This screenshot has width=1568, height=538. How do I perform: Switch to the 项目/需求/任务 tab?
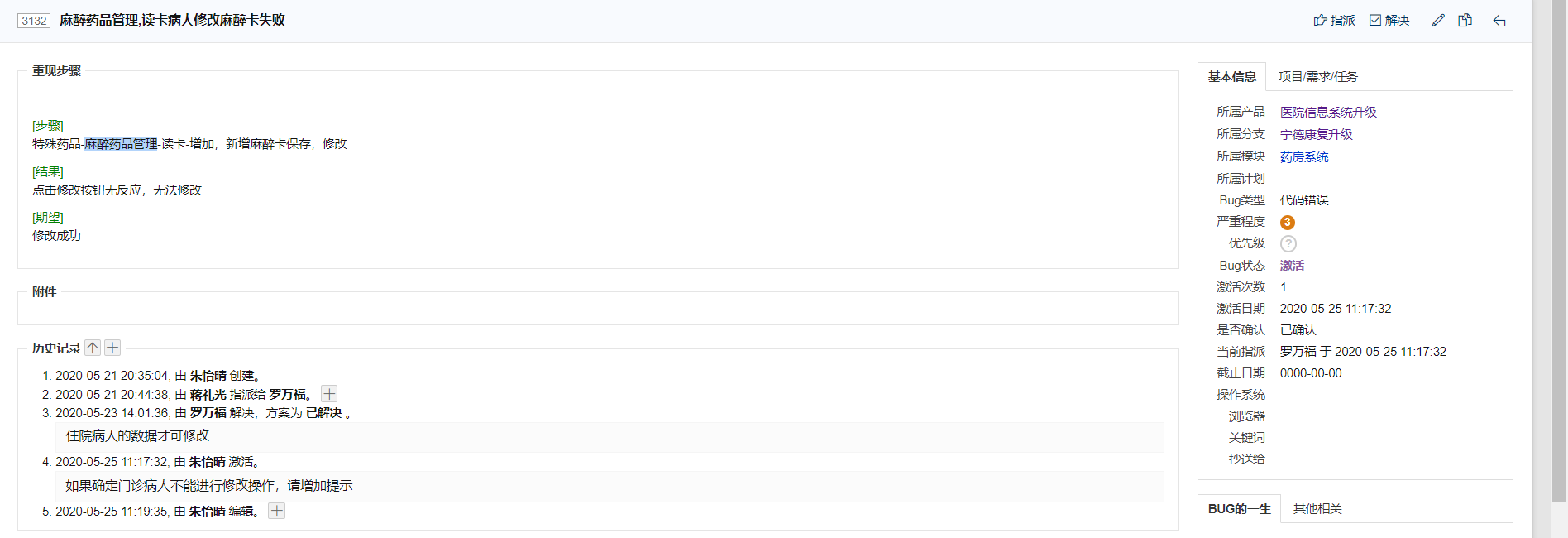click(x=1317, y=77)
